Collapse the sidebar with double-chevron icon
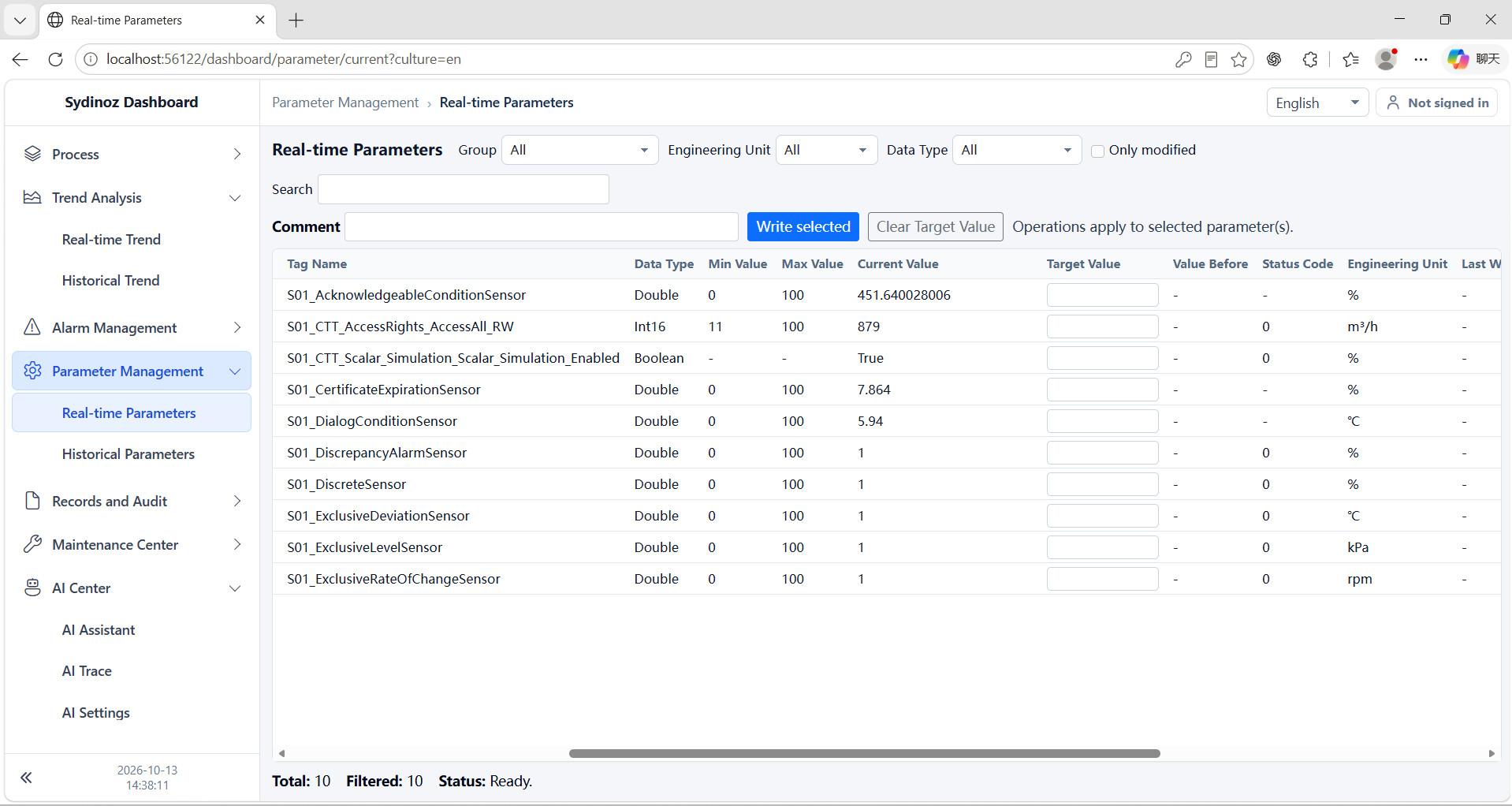 click(x=26, y=778)
